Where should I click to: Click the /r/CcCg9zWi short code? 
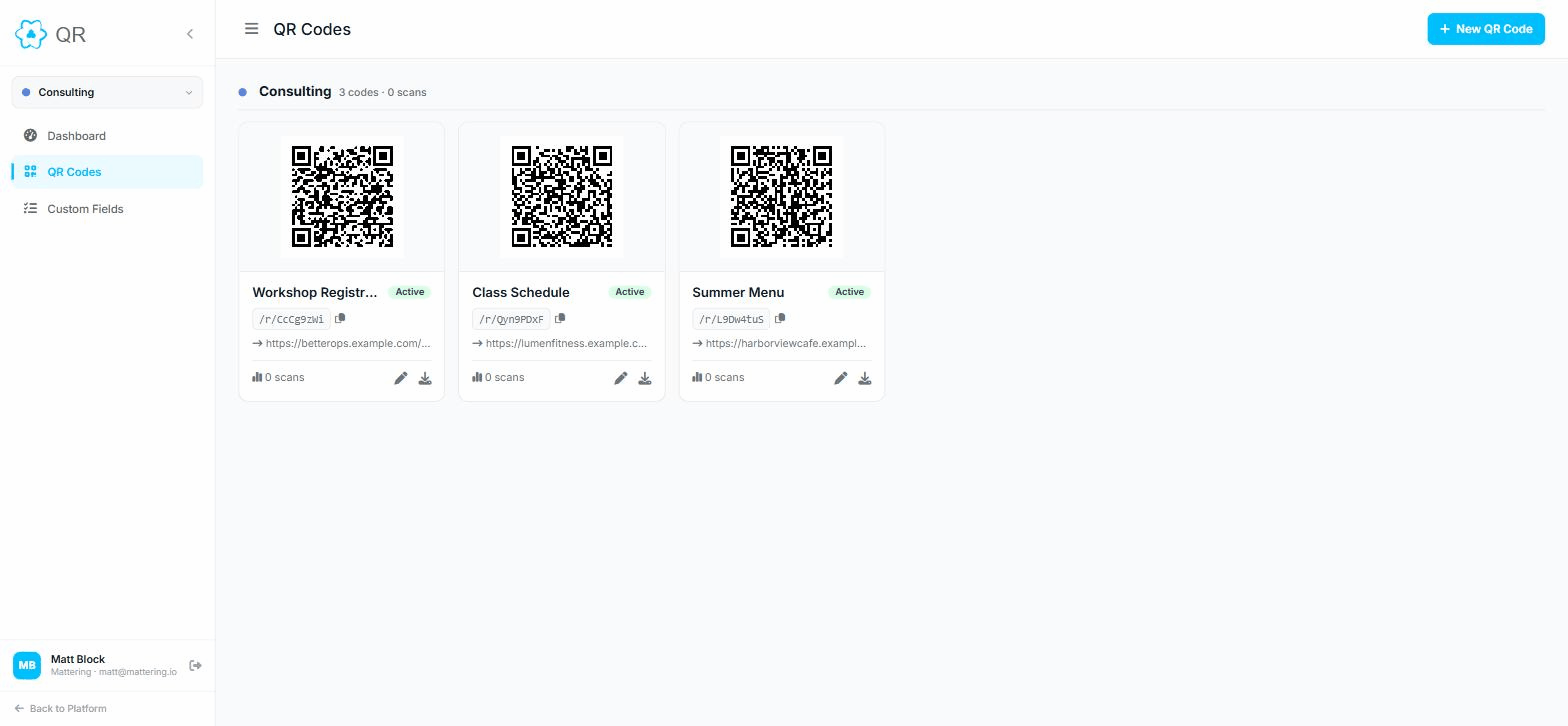coord(291,320)
